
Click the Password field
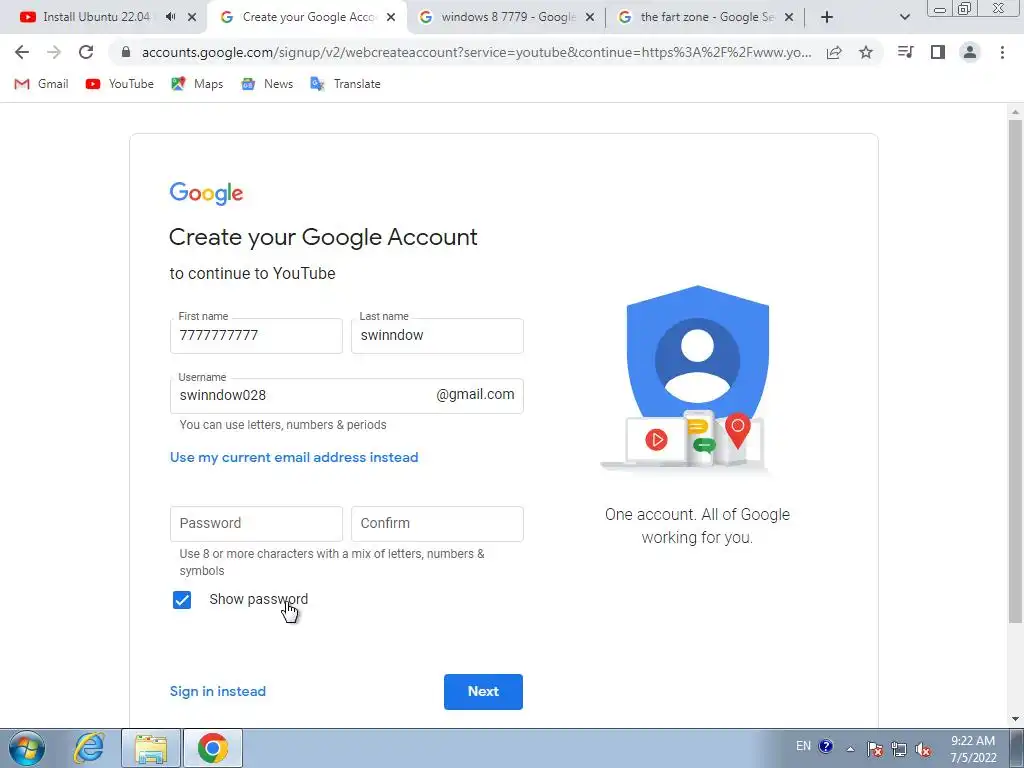(x=256, y=524)
